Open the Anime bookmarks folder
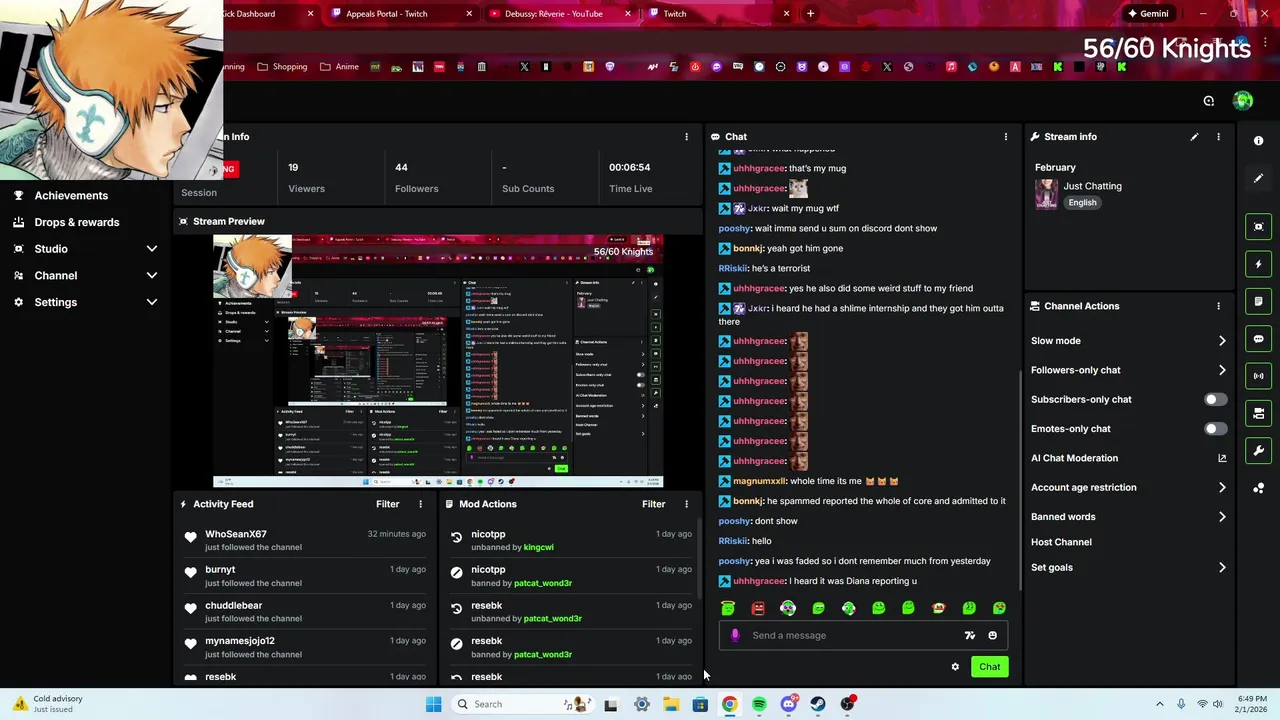The height and width of the screenshot is (720, 1280). (x=339, y=67)
